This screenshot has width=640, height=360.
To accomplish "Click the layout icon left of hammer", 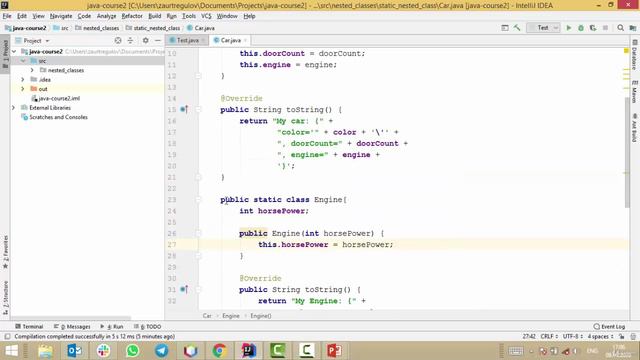I will (505, 28).
